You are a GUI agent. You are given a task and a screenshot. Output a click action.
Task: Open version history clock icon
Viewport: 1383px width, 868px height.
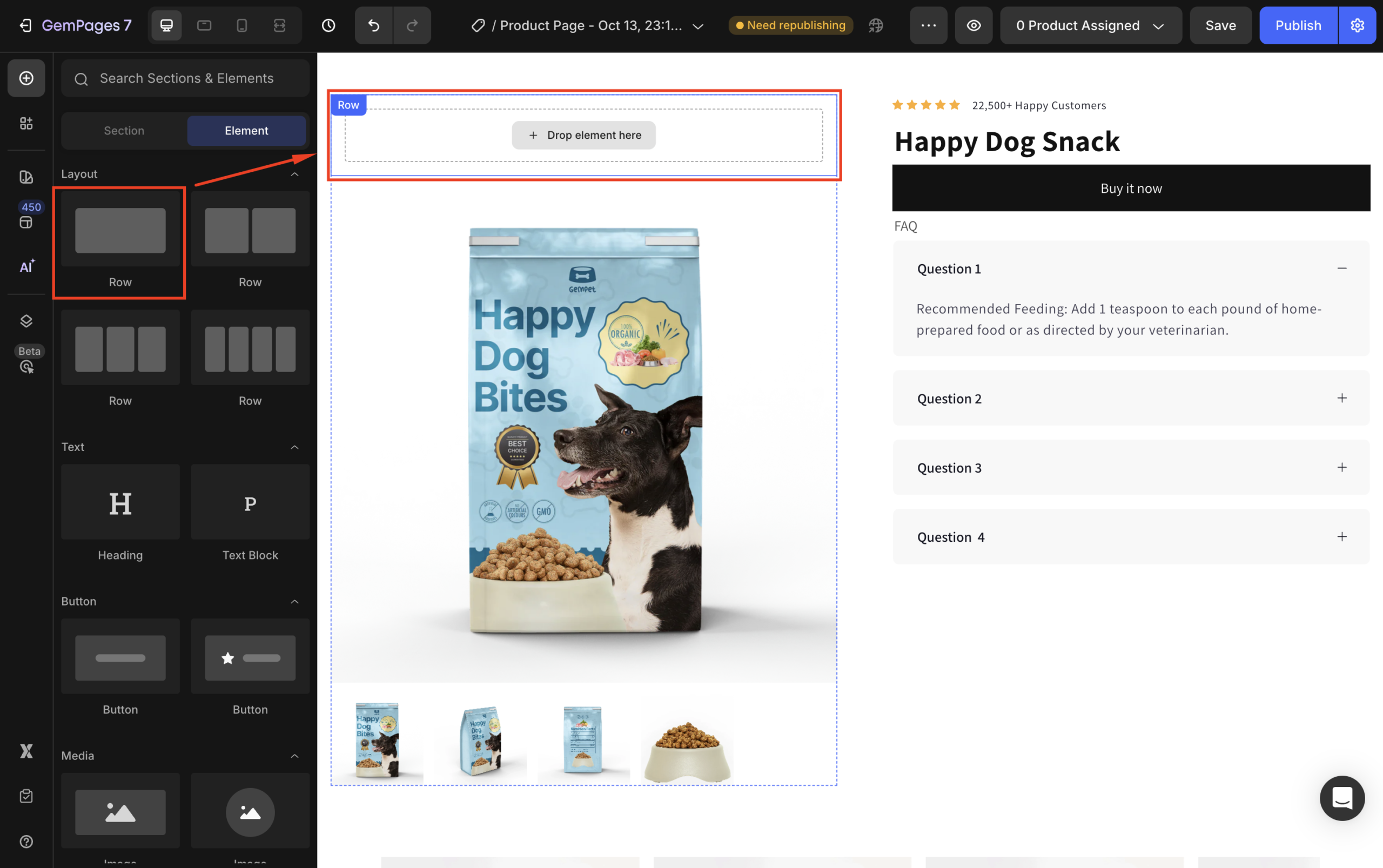point(328,25)
